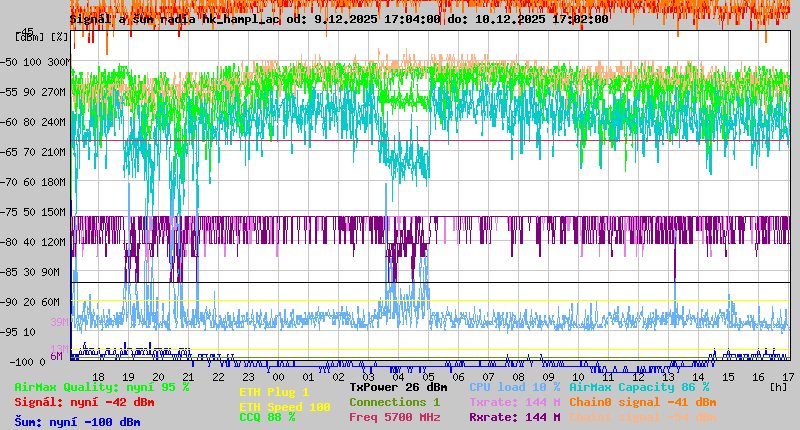800x430 pixels.
Task: Select the CPU load 10 % label
Action: 514,387
